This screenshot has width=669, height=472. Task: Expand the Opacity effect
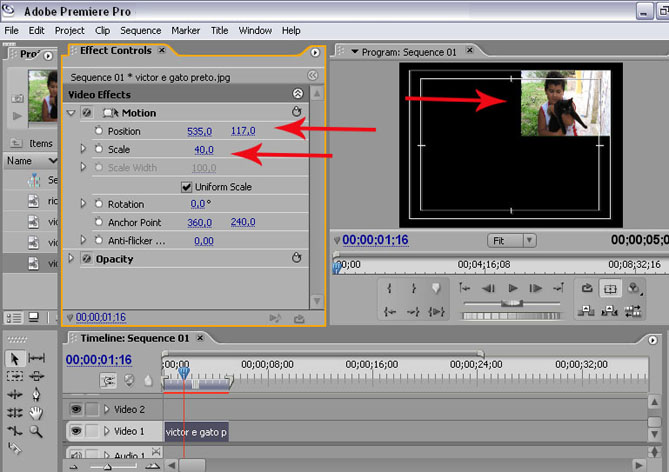(71, 259)
